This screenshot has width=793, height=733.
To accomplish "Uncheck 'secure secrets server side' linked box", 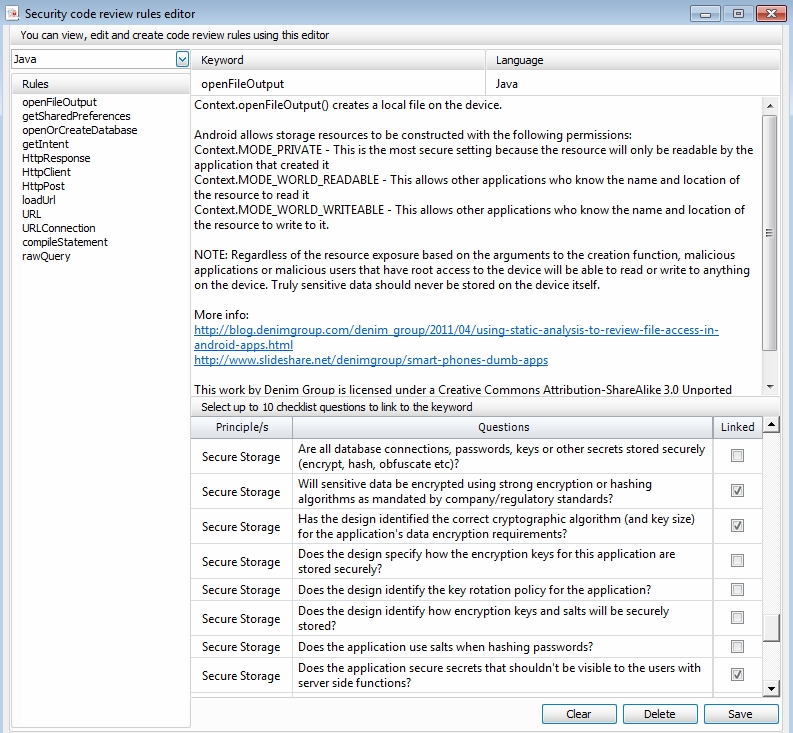I will tap(737, 675).
